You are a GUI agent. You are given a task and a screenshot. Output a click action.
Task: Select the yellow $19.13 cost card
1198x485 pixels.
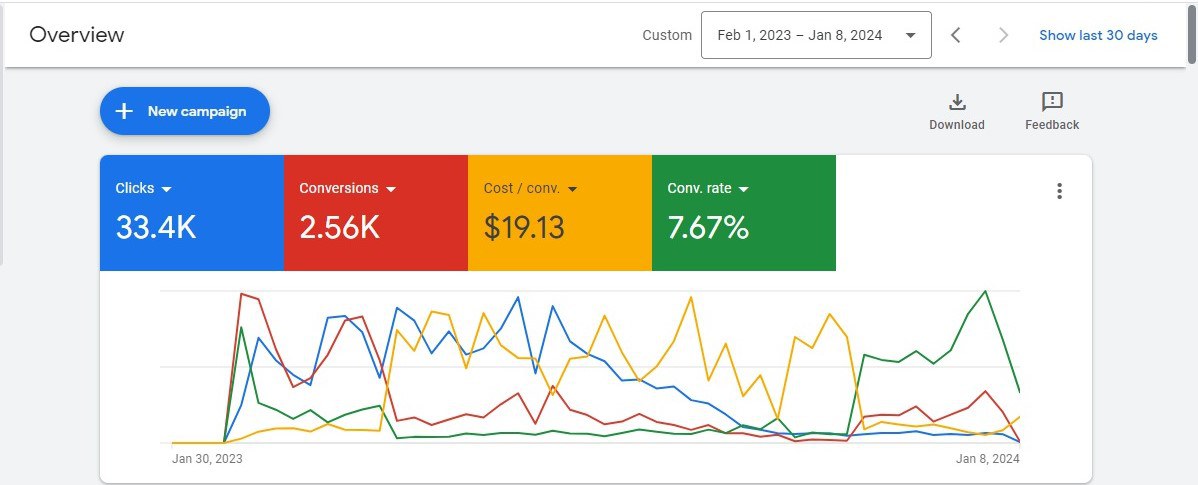tap(560, 213)
